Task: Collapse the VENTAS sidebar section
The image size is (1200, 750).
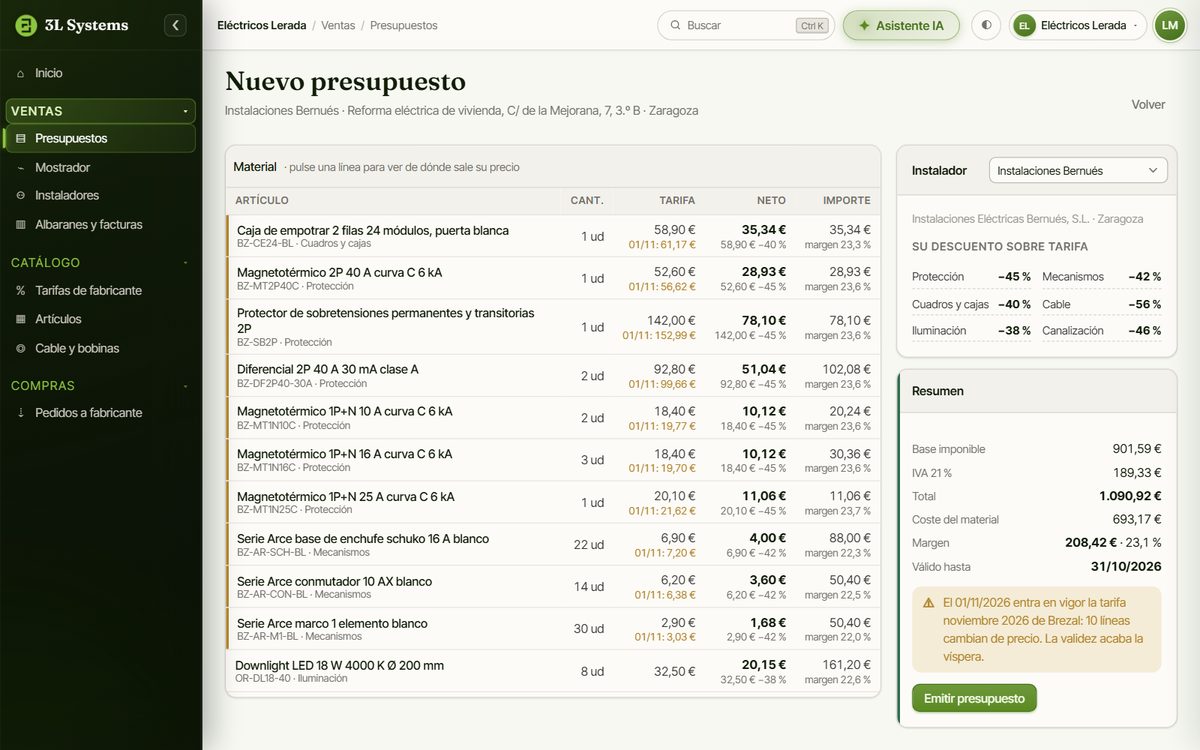Action: (x=100, y=111)
